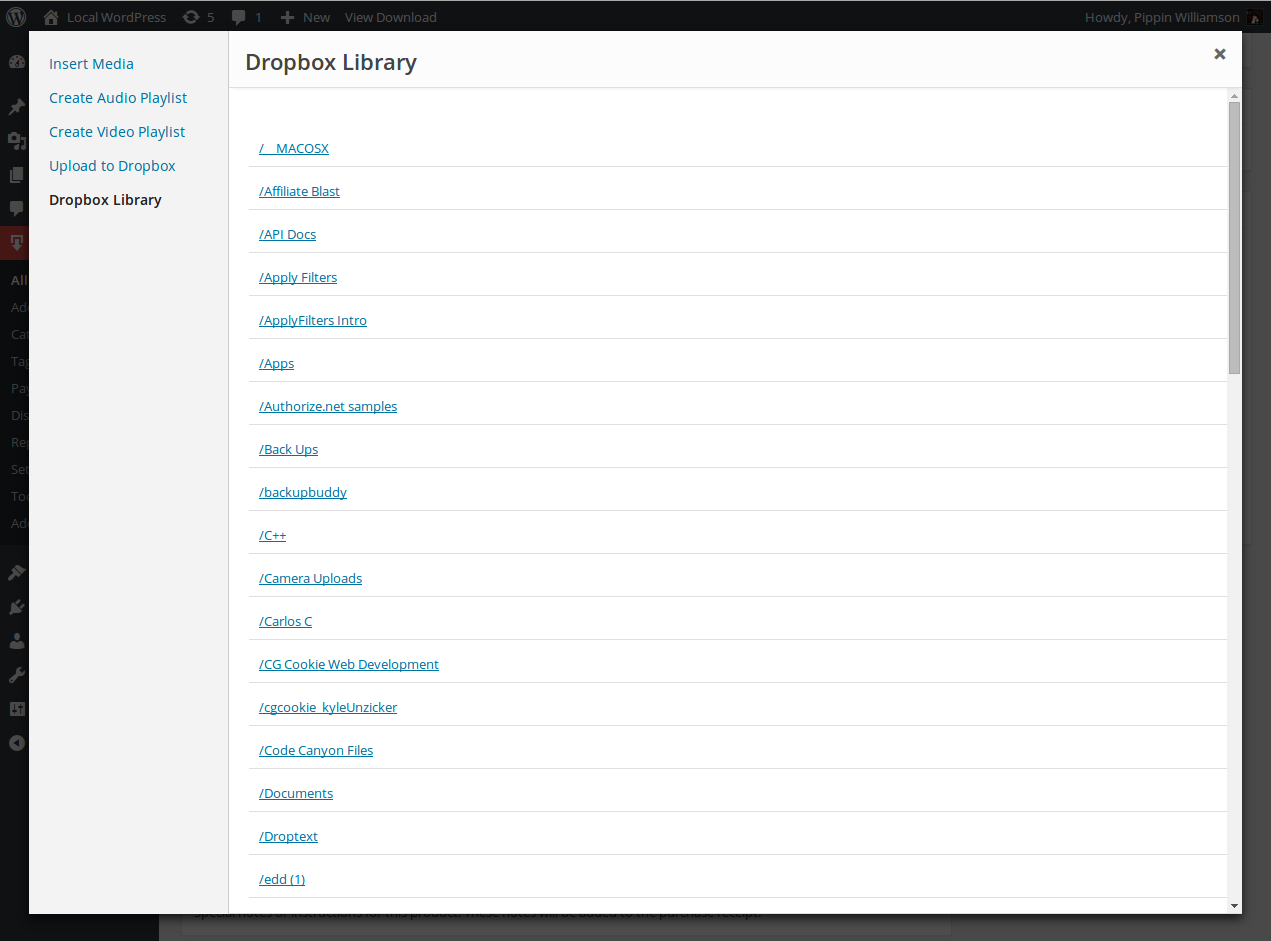
Task: Open the /Camera Uploads folder
Action: click(310, 578)
